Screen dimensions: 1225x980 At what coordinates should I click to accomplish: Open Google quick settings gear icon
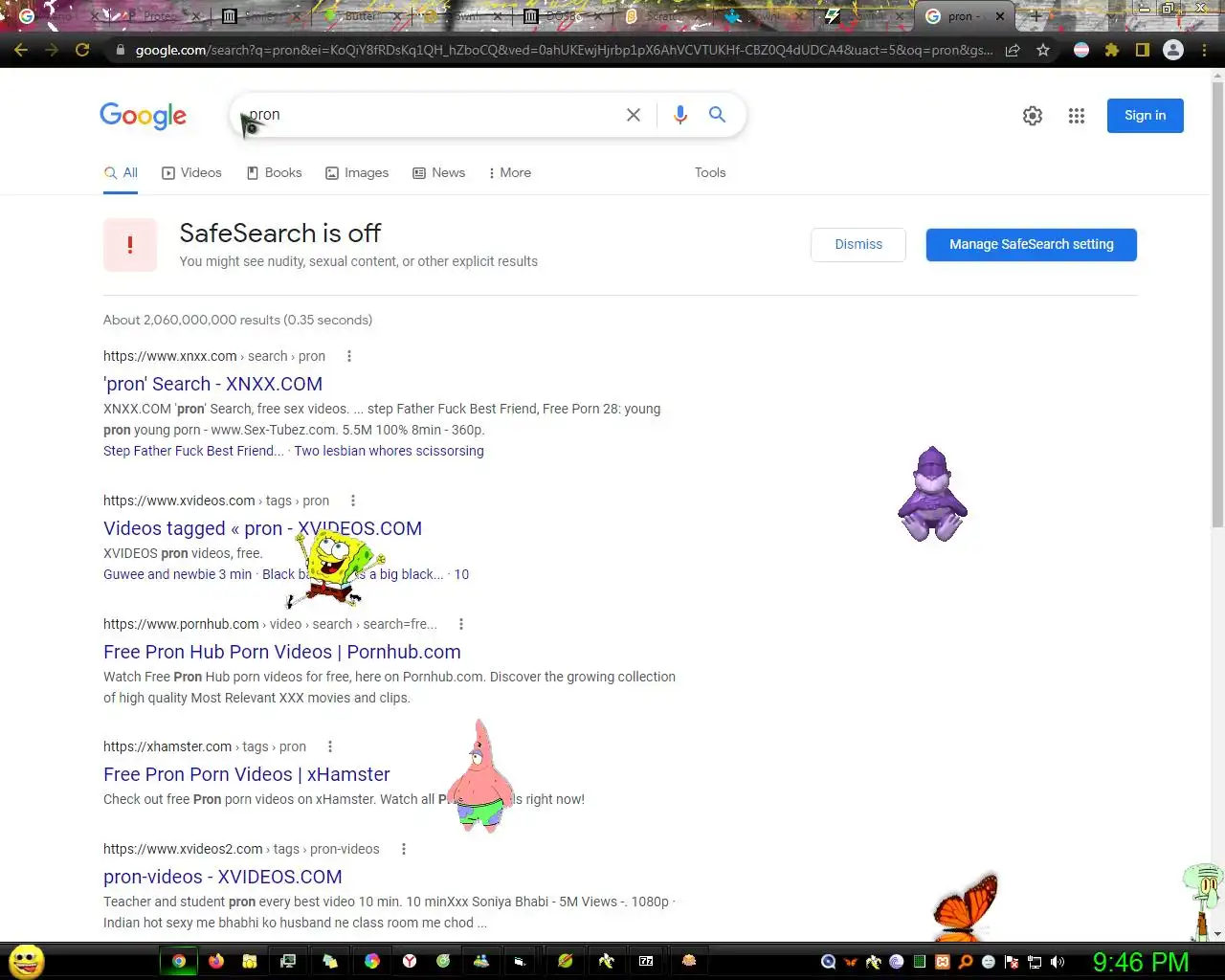(1033, 116)
